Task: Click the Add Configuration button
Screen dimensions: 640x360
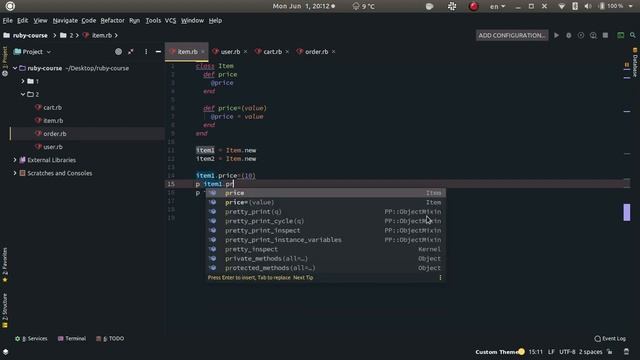Action: [x=512, y=36]
